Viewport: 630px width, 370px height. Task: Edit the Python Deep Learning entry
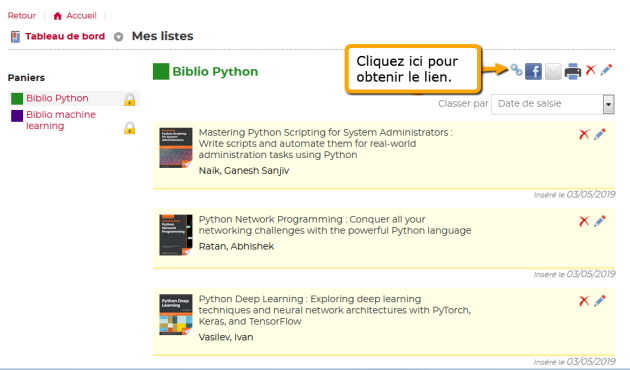pyautogui.click(x=600, y=301)
